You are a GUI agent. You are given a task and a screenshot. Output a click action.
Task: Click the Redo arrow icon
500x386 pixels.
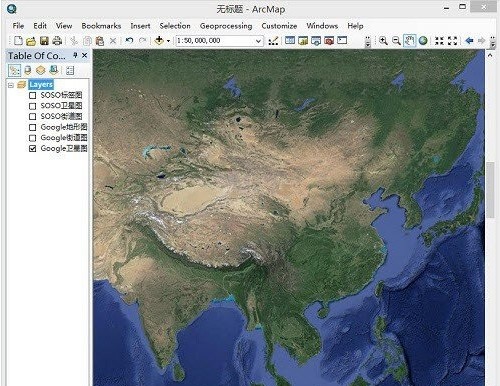click(142, 40)
